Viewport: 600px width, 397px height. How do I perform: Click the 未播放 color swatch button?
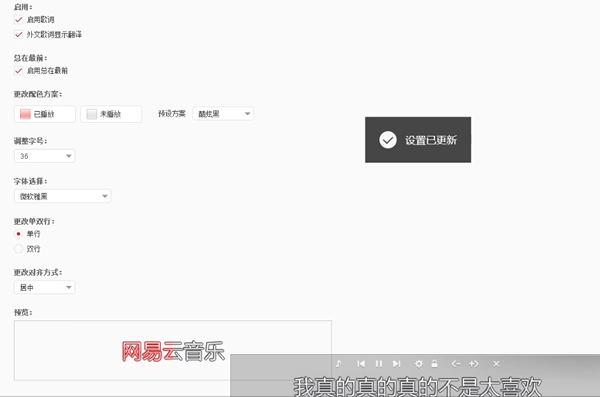pyautogui.click(x=111, y=114)
